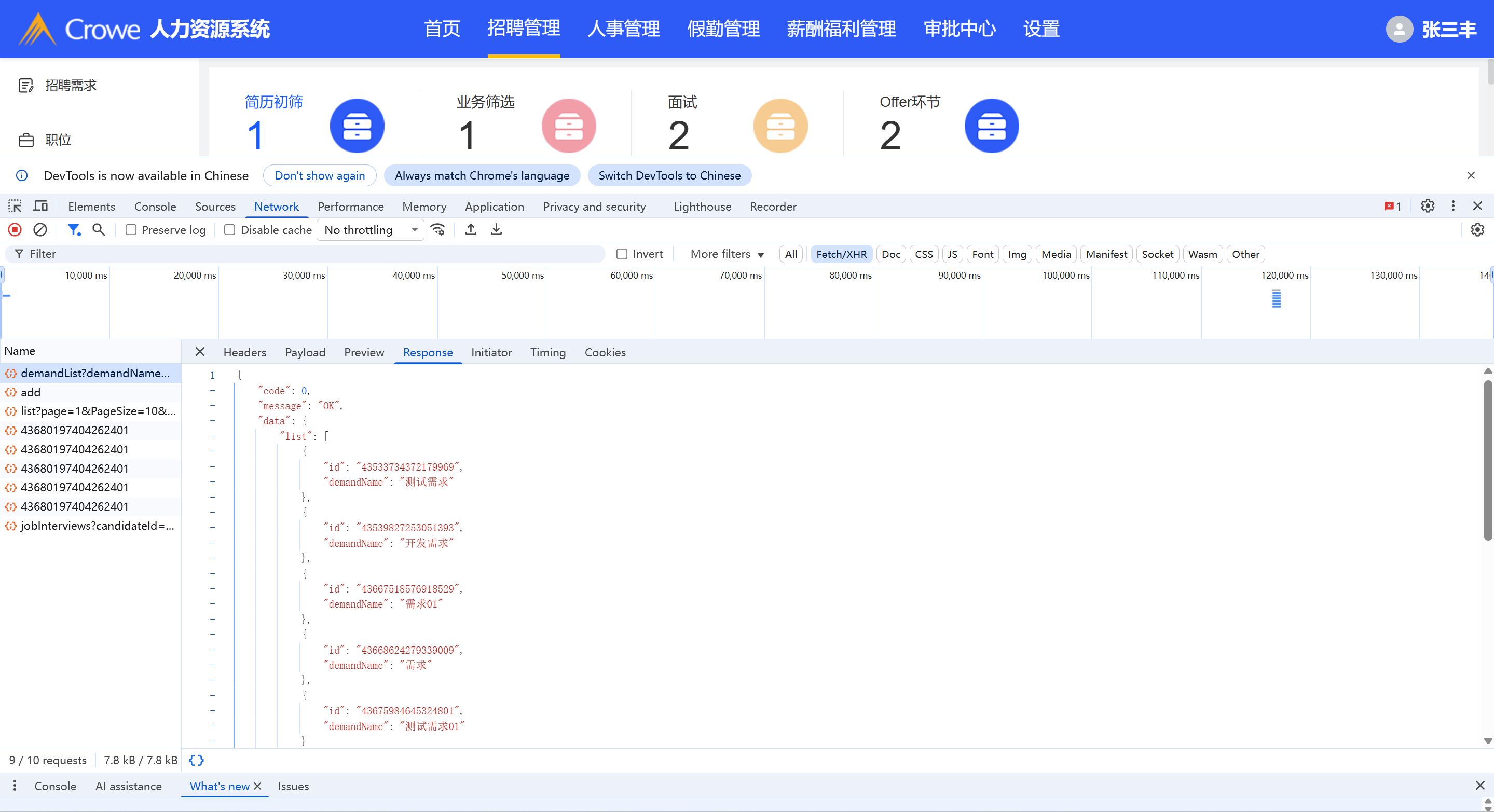Image resolution: width=1494 pixels, height=812 pixels.
Task: Click the export HAR download icon
Action: 497,230
